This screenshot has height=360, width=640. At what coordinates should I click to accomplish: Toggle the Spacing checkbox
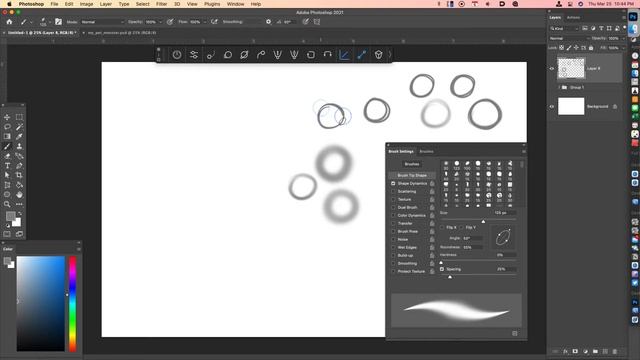(442, 269)
